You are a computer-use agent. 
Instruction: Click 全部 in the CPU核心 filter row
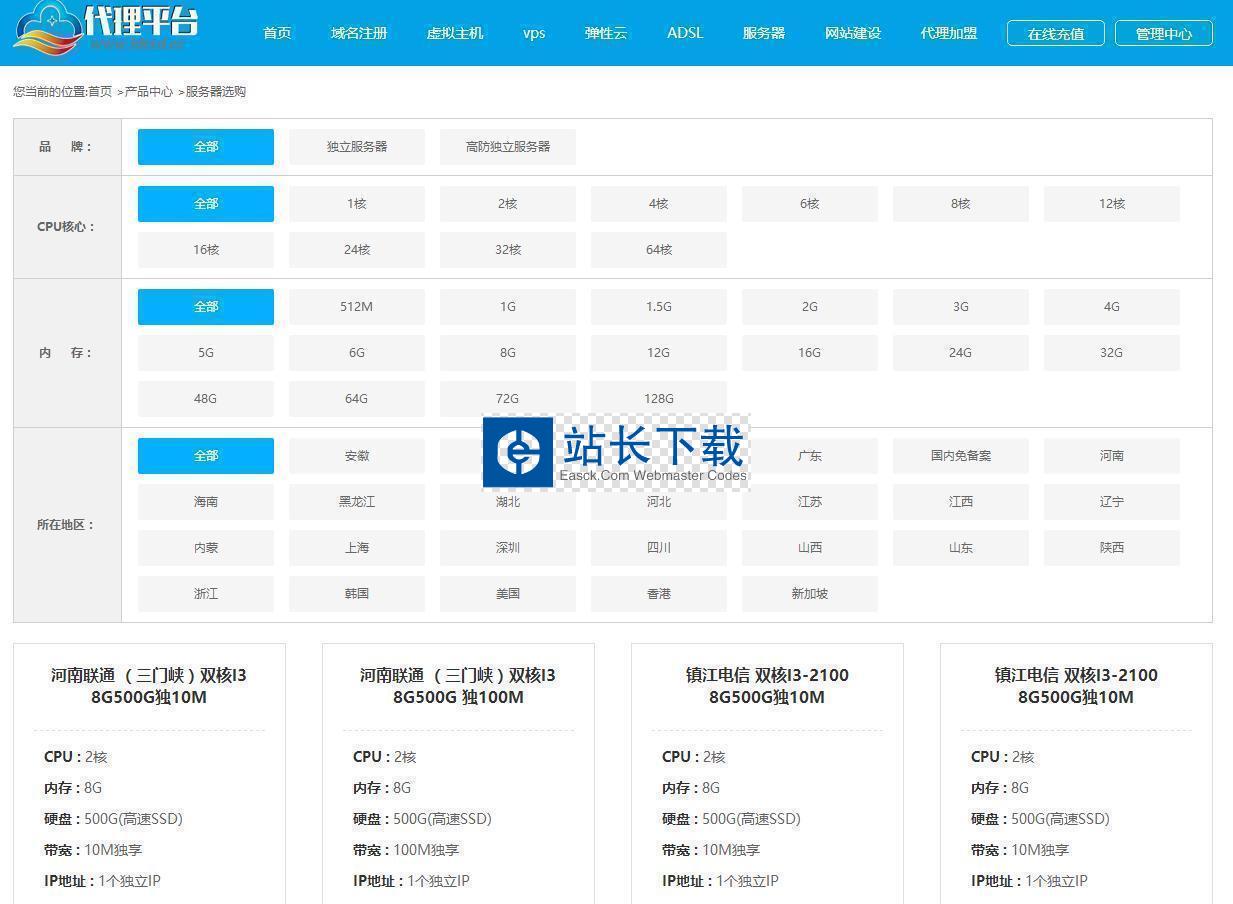(206, 204)
